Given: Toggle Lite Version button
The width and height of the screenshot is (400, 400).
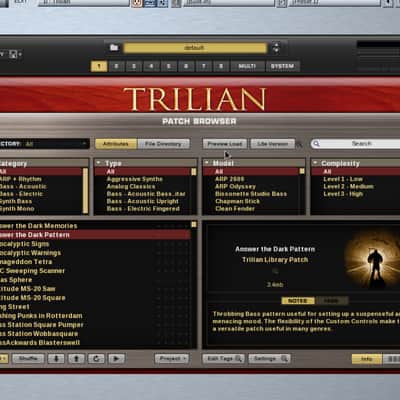Looking at the screenshot, I should pyautogui.click(x=273, y=144).
